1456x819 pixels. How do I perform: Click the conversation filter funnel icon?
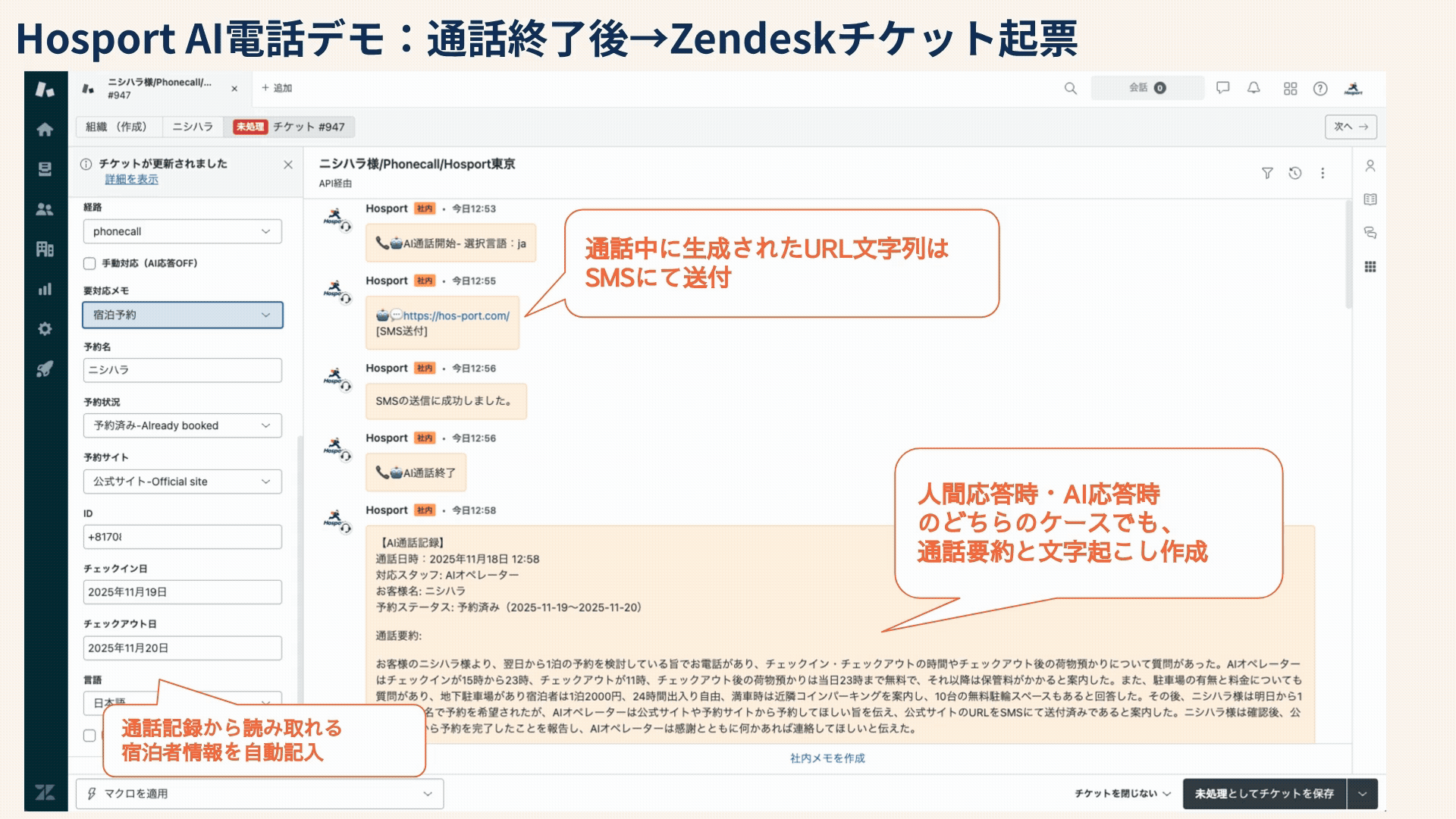[1267, 174]
